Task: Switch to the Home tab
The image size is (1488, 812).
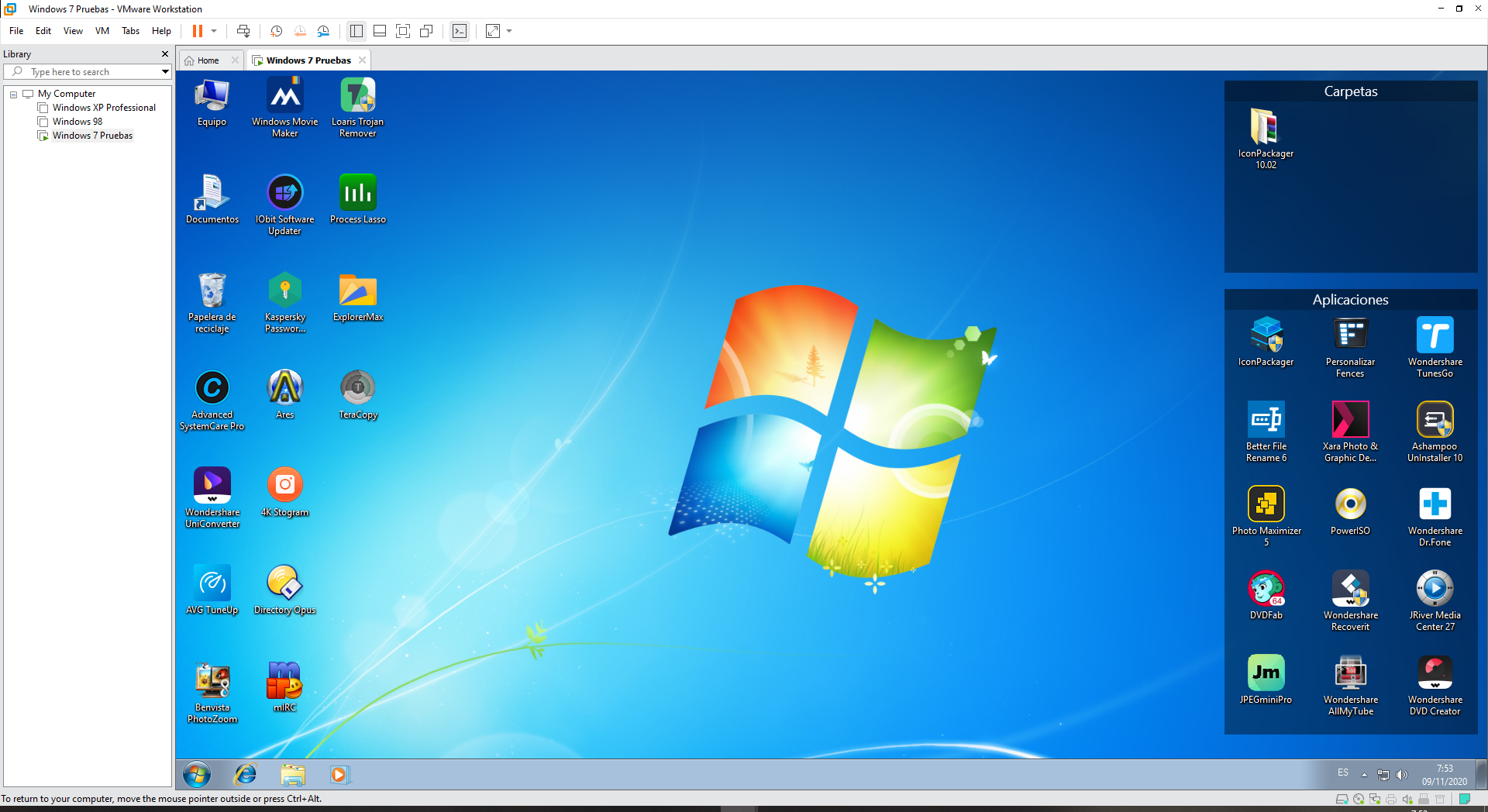Action: 208,60
